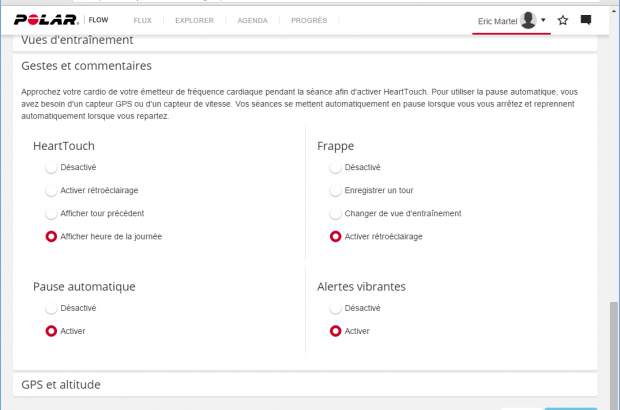Viewport: 620px width, 410px height.
Task: Expand the Vues d'entraînement section
Action: (x=77, y=41)
